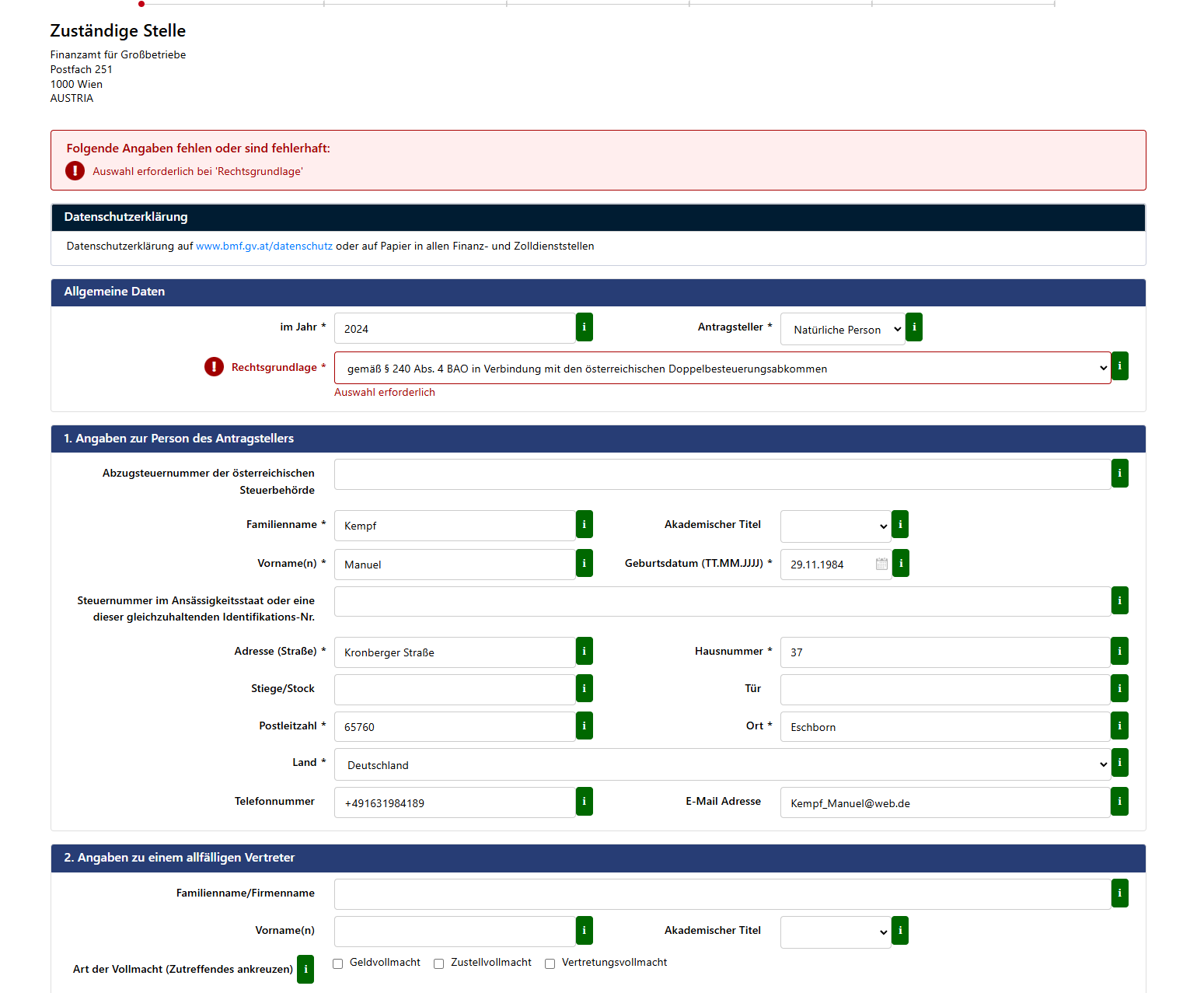The width and height of the screenshot is (1204, 993).
Task: Click info icon for Art der Vollmacht
Action: pos(305,969)
